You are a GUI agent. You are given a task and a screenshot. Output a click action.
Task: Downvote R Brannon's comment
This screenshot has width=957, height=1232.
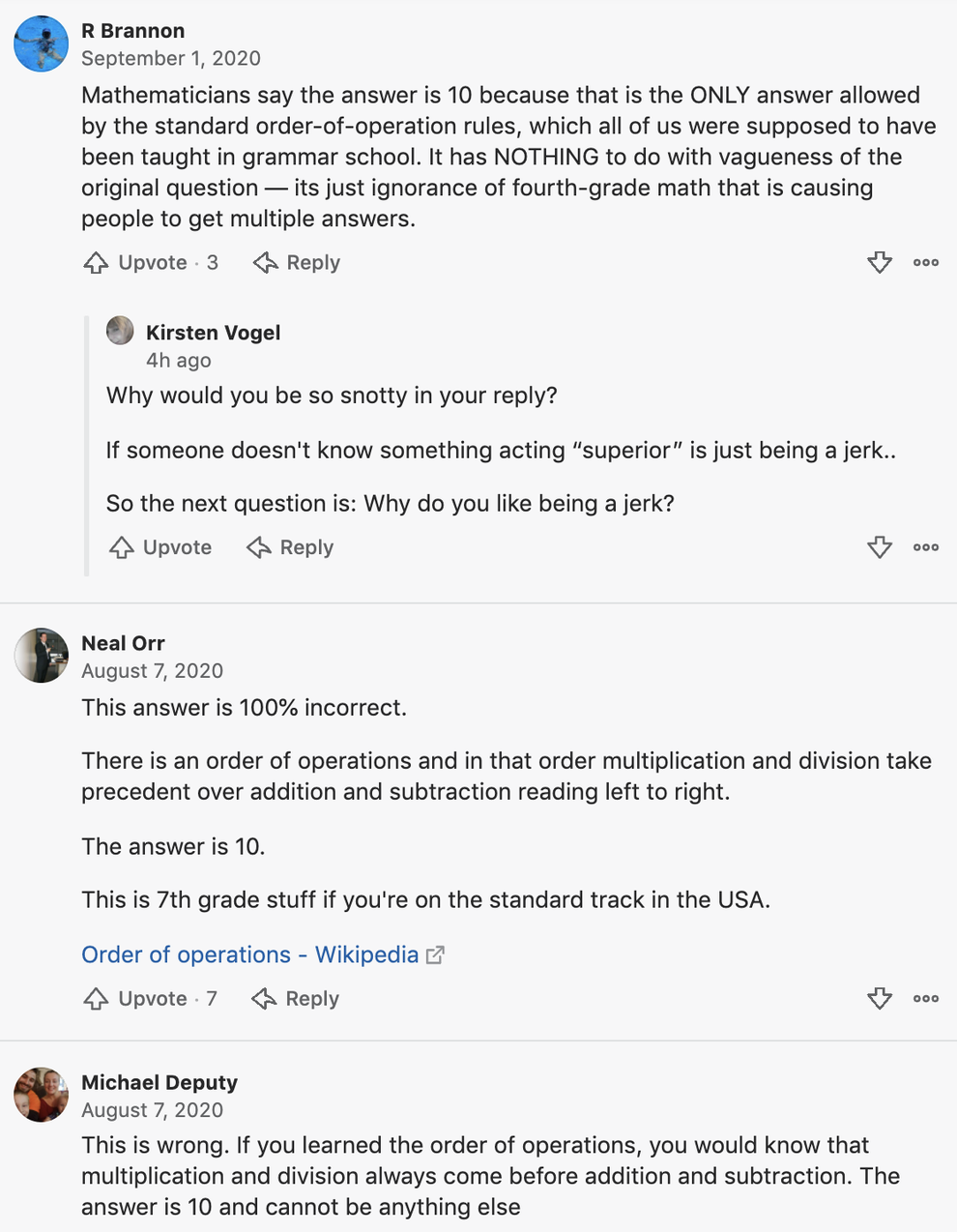tap(880, 262)
